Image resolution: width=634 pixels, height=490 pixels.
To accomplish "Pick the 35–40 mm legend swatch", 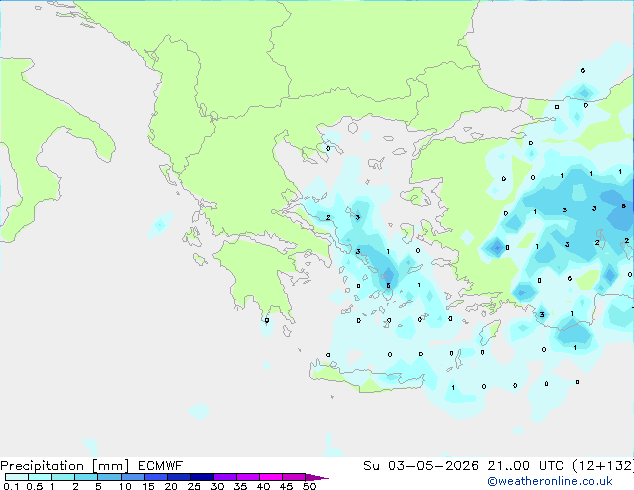I will click(x=248, y=477).
